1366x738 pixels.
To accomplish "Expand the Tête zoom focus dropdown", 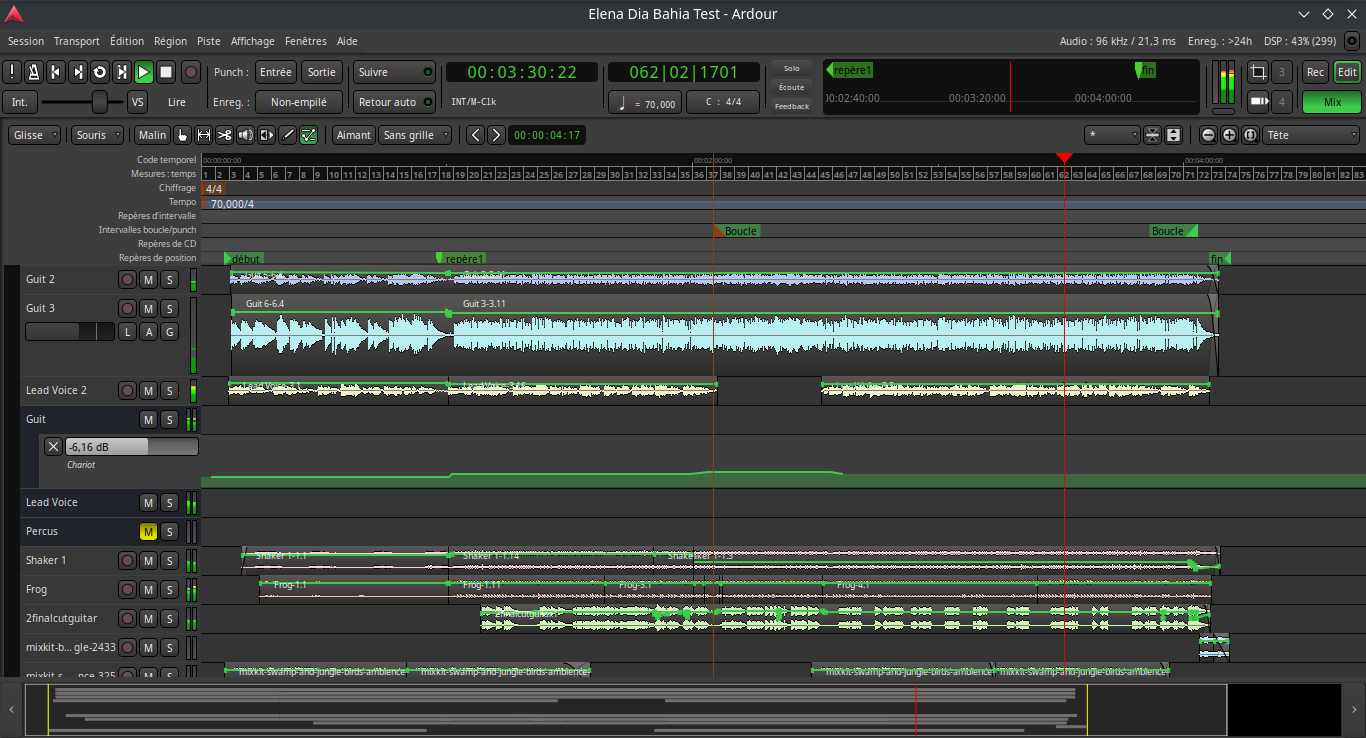I will pyautogui.click(x=1311, y=135).
